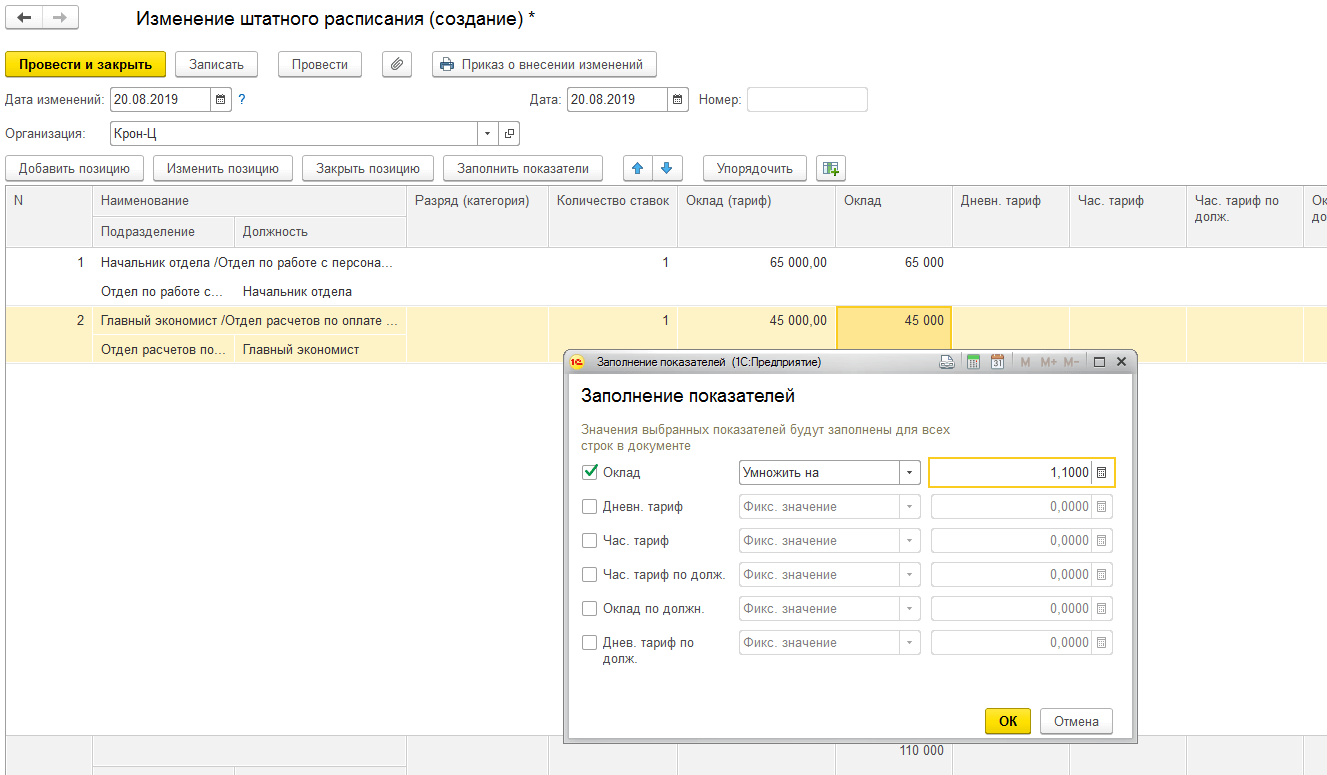Screen dimensions: 1327x775
Task: Click the Приказ о внесении изменений button
Action: [544, 64]
